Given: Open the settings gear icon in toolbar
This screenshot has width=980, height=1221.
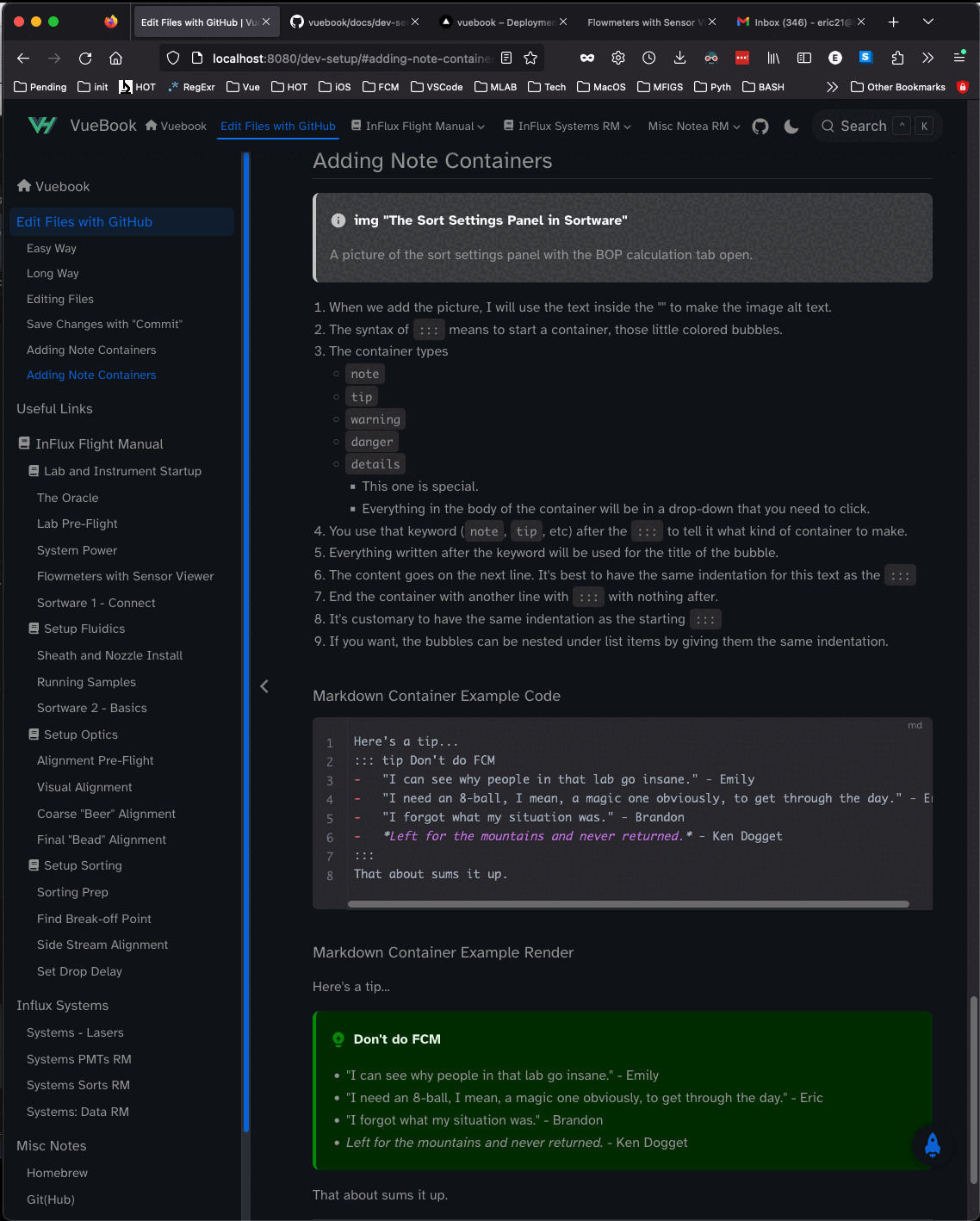Looking at the screenshot, I should click(x=618, y=58).
